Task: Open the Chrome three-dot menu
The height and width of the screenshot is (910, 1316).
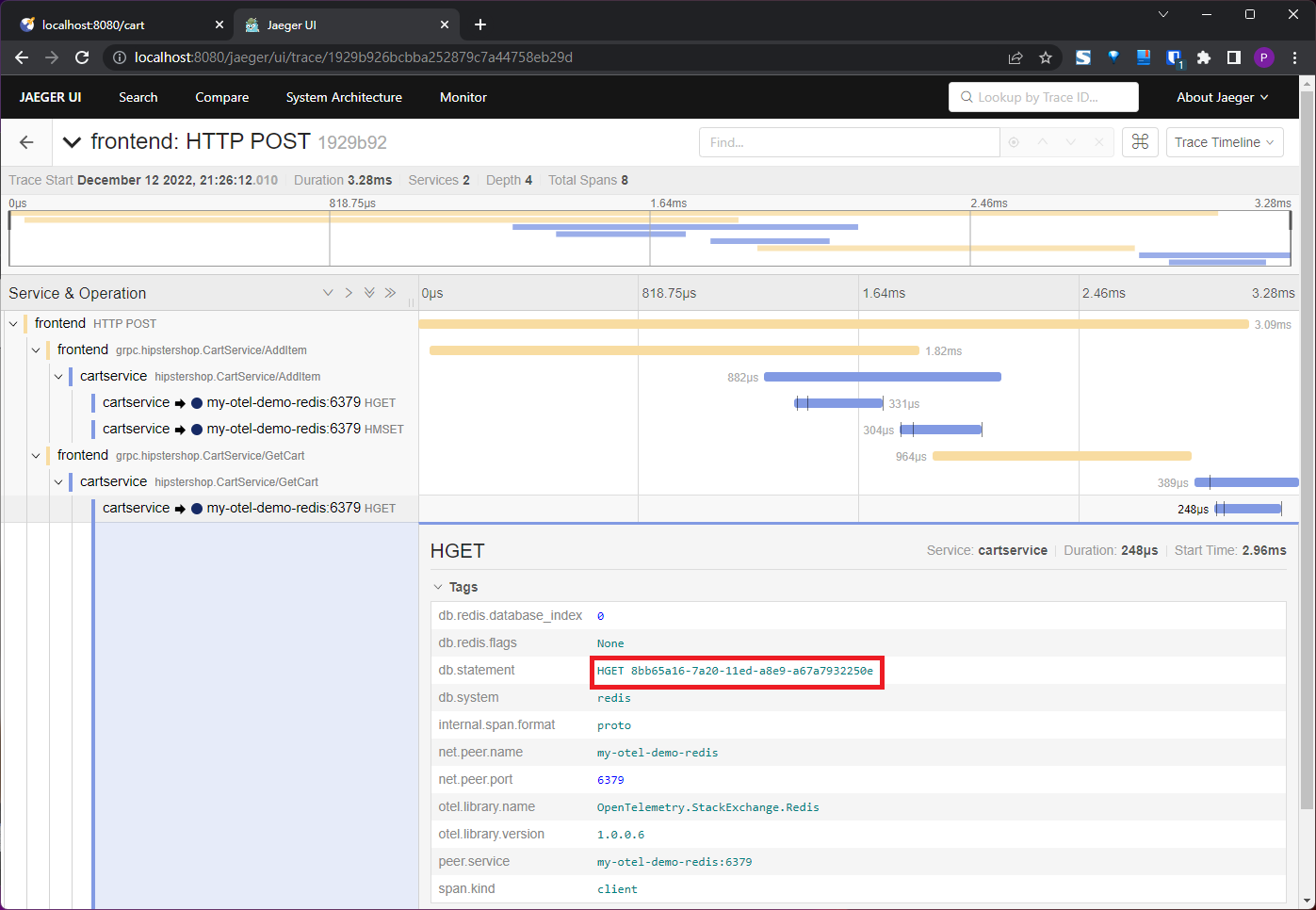Action: (1295, 57)
